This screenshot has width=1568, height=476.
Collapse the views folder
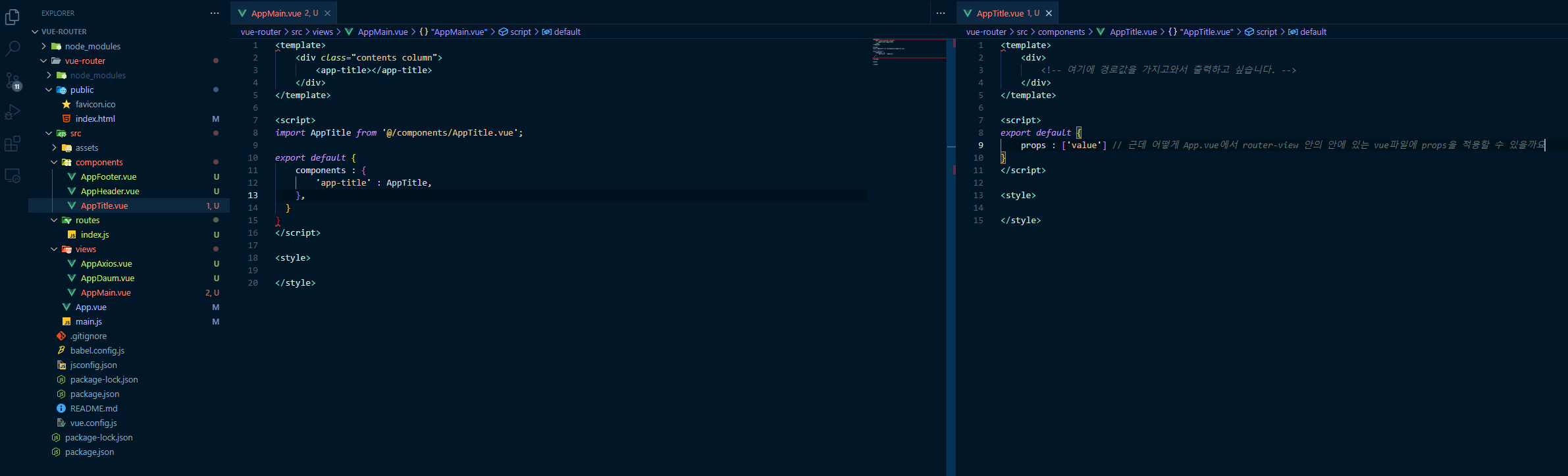(x=129, y=249)
